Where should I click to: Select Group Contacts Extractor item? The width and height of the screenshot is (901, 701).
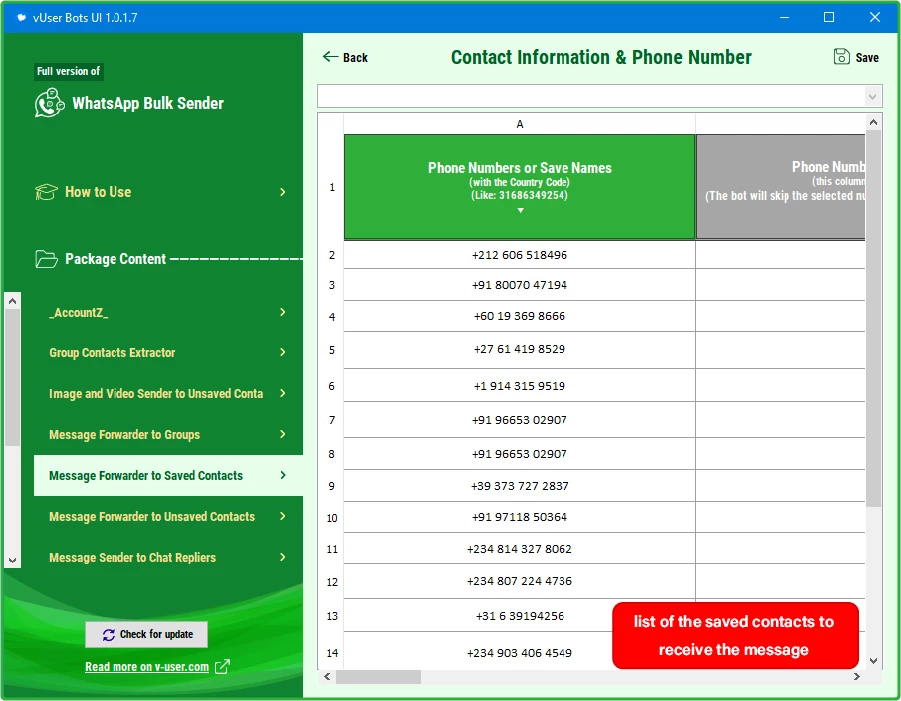168,352
